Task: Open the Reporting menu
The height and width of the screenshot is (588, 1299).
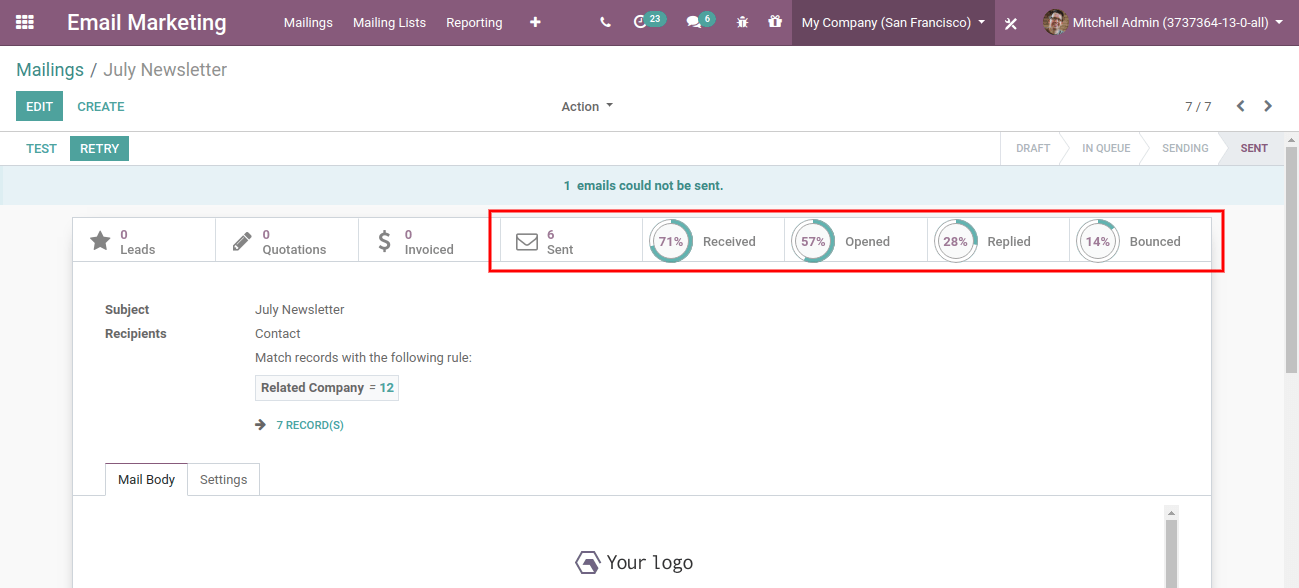Action: pyautogui.click(x=474, y=22)
